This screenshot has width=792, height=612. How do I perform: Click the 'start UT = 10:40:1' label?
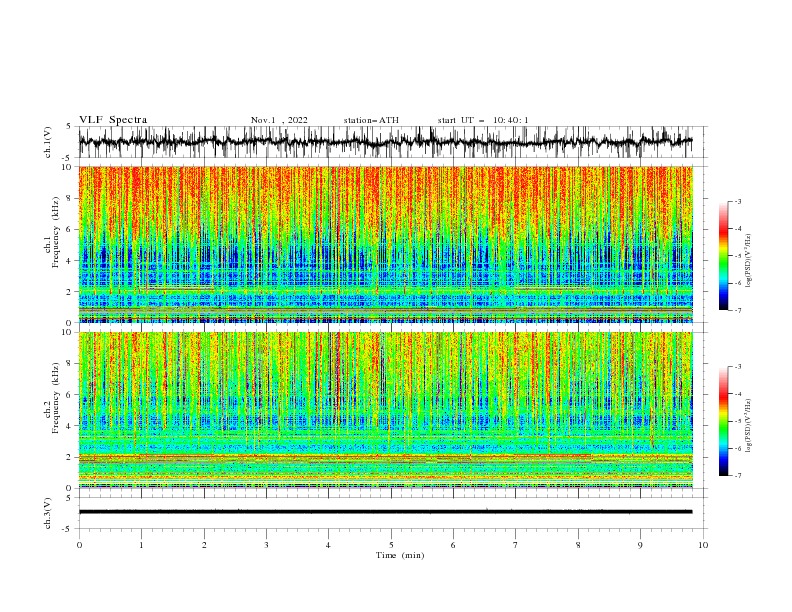[483, 120]
